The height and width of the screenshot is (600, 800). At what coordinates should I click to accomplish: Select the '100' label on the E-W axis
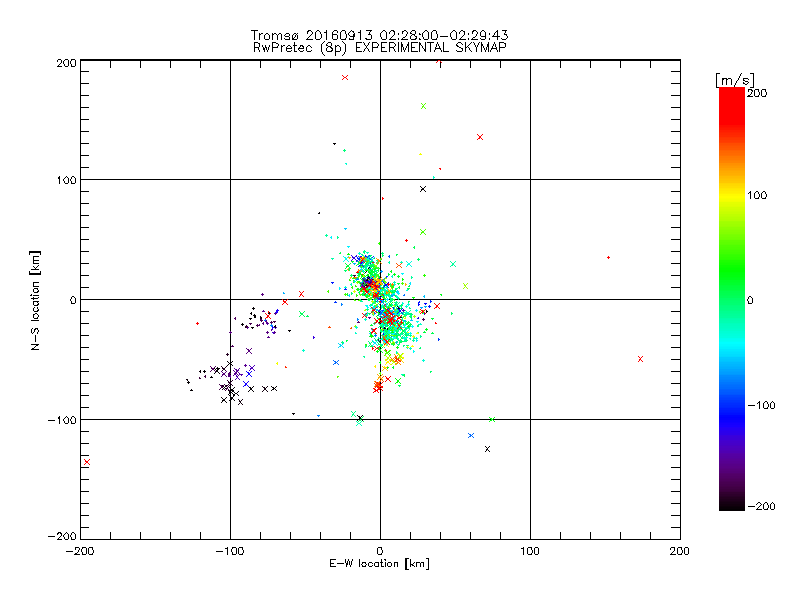click(530, 551)
